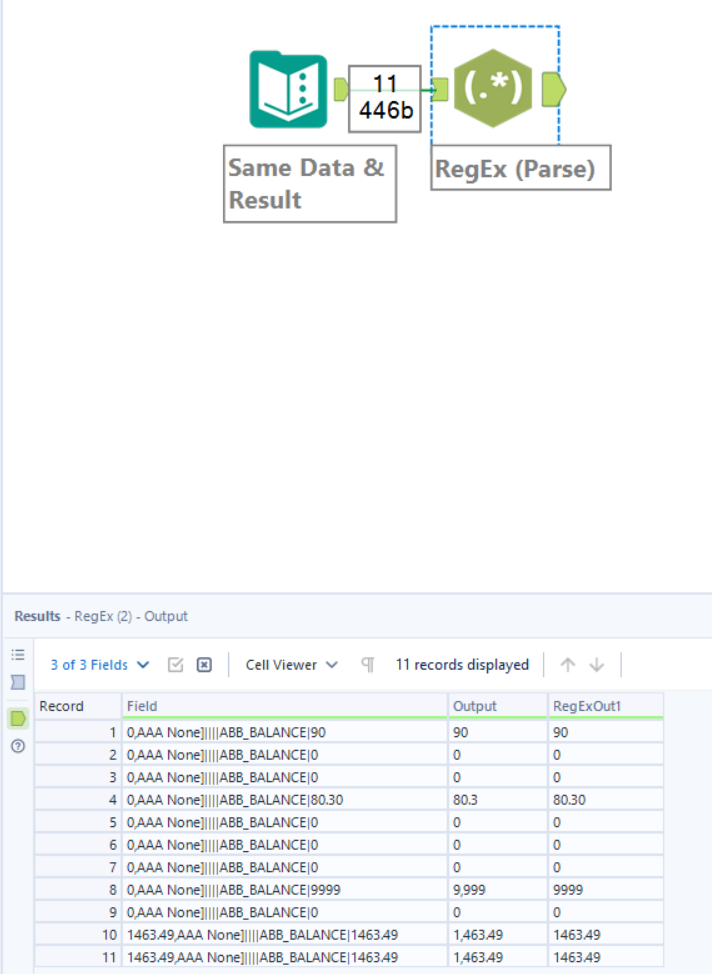Open the help question mark icon
Image resolution: width=712 pixels, height=974 pixels.
[18, 746]
